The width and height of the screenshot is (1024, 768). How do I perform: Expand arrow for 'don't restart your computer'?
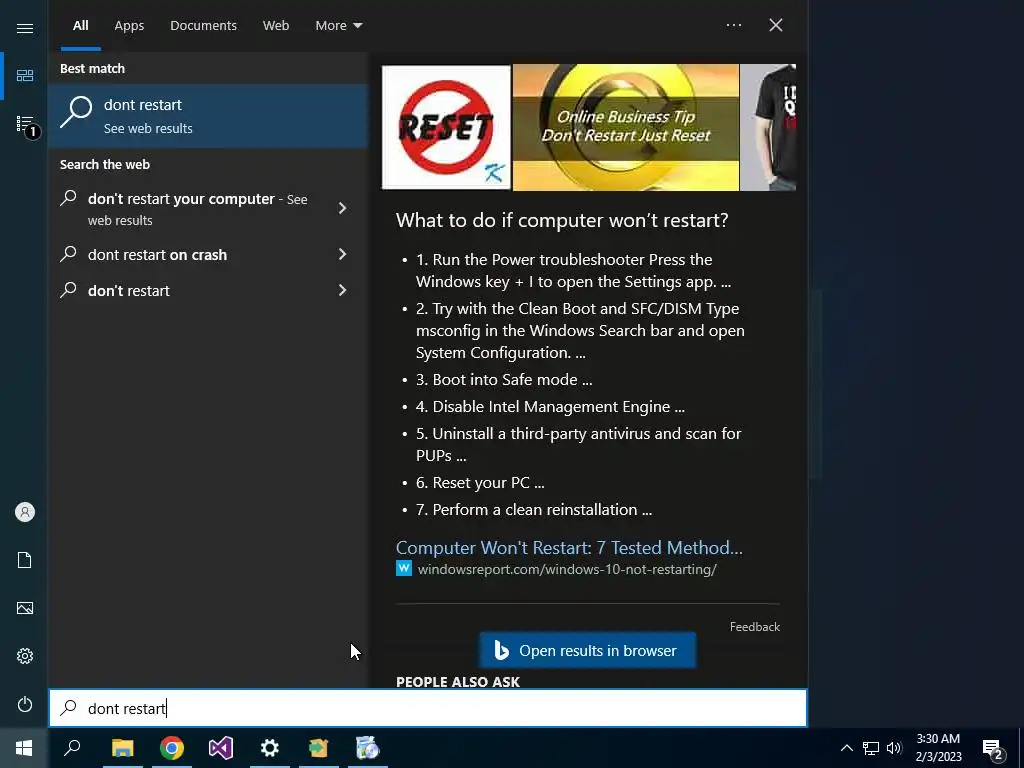tap(342, 208)
